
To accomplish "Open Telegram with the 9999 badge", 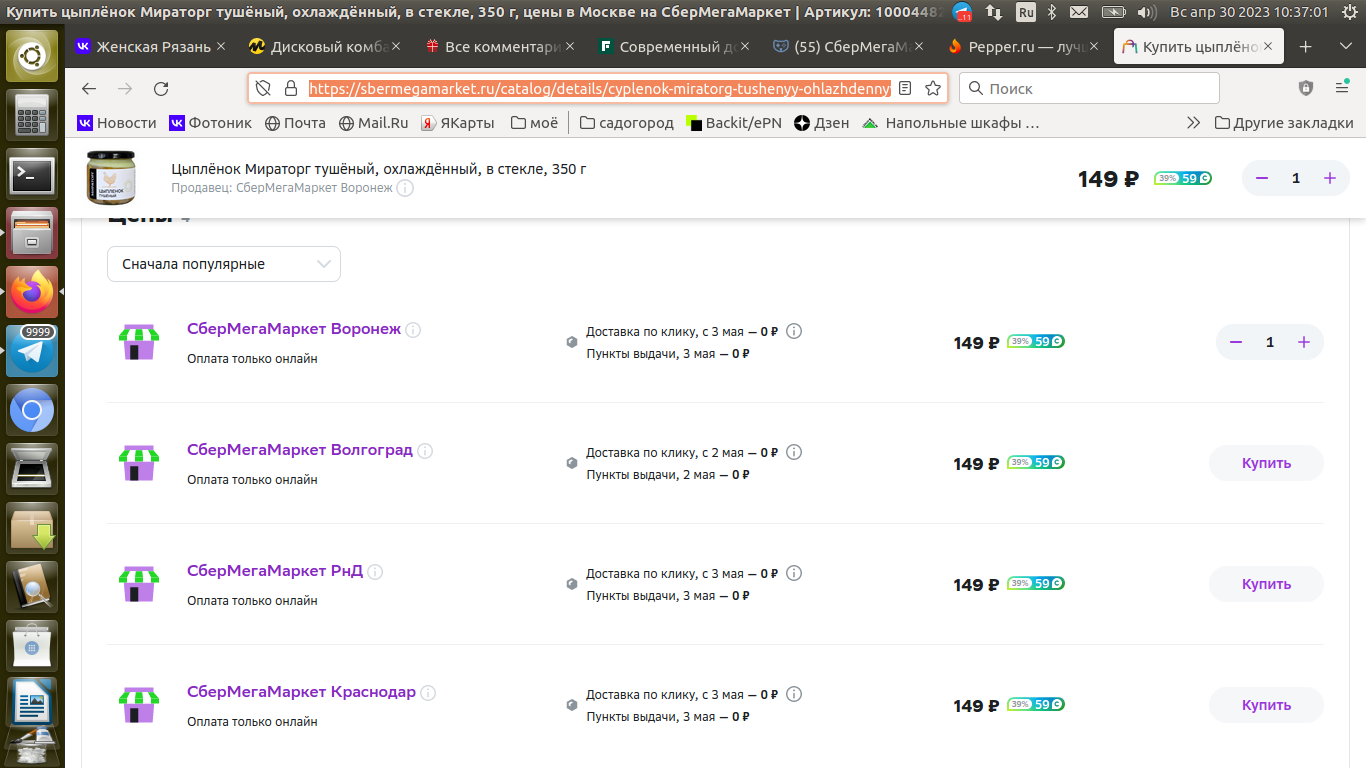I will click(33, 351).
